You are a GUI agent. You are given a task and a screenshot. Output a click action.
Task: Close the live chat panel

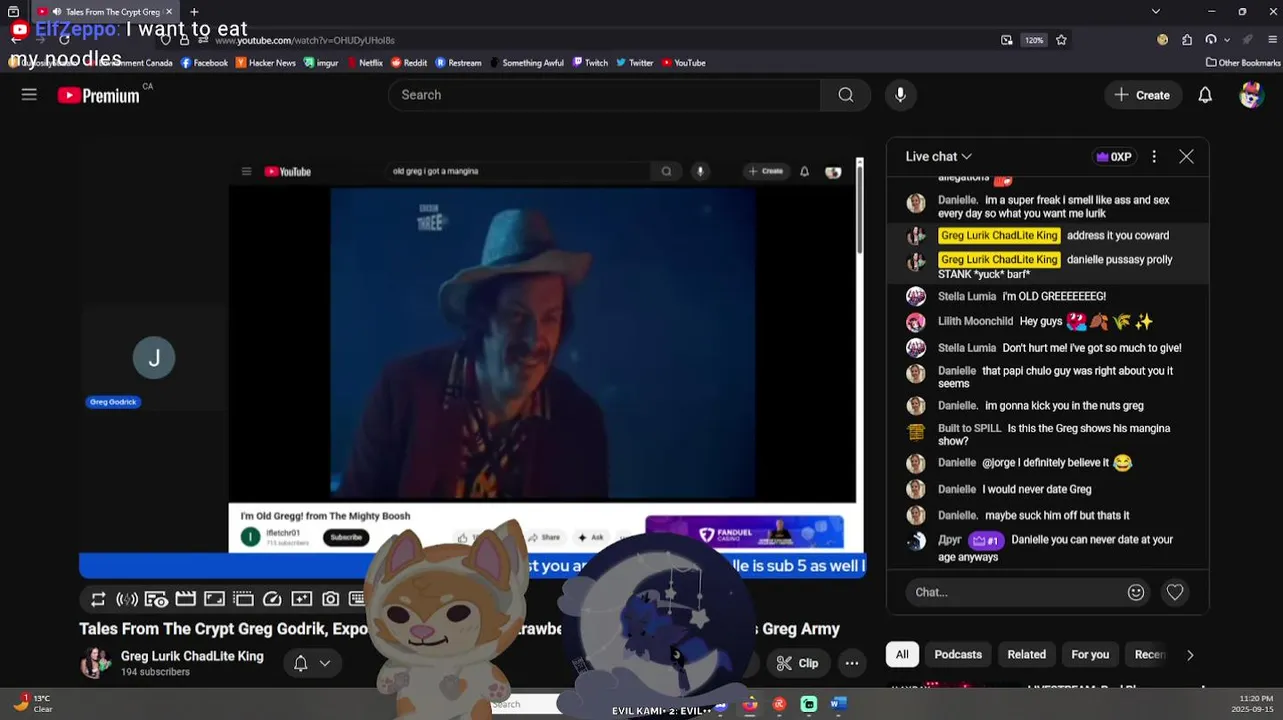pyautogui.click(x=1186, y=157)
